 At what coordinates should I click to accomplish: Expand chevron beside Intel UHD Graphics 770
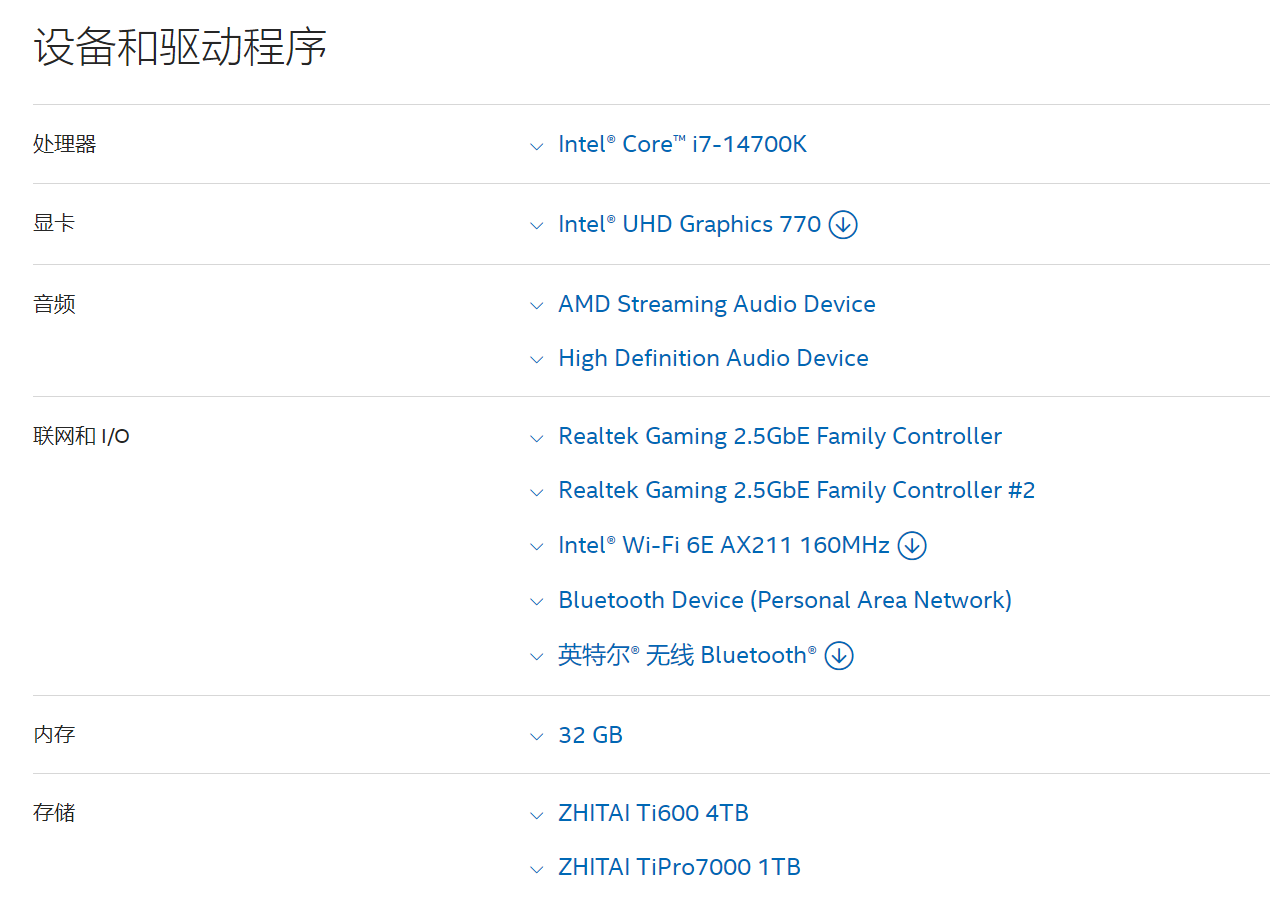pos(537,226)
